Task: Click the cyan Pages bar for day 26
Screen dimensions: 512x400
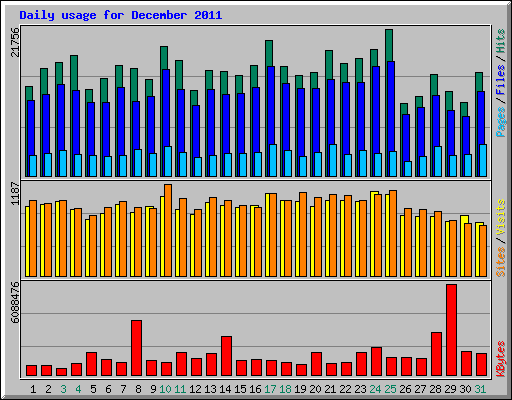Action: tap(408, 169)
